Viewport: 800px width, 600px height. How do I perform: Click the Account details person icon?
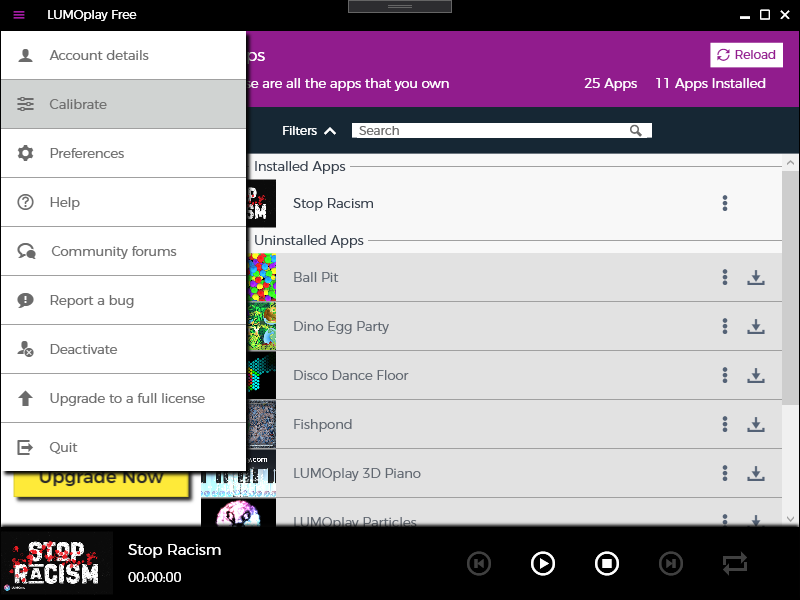point(26,55)
